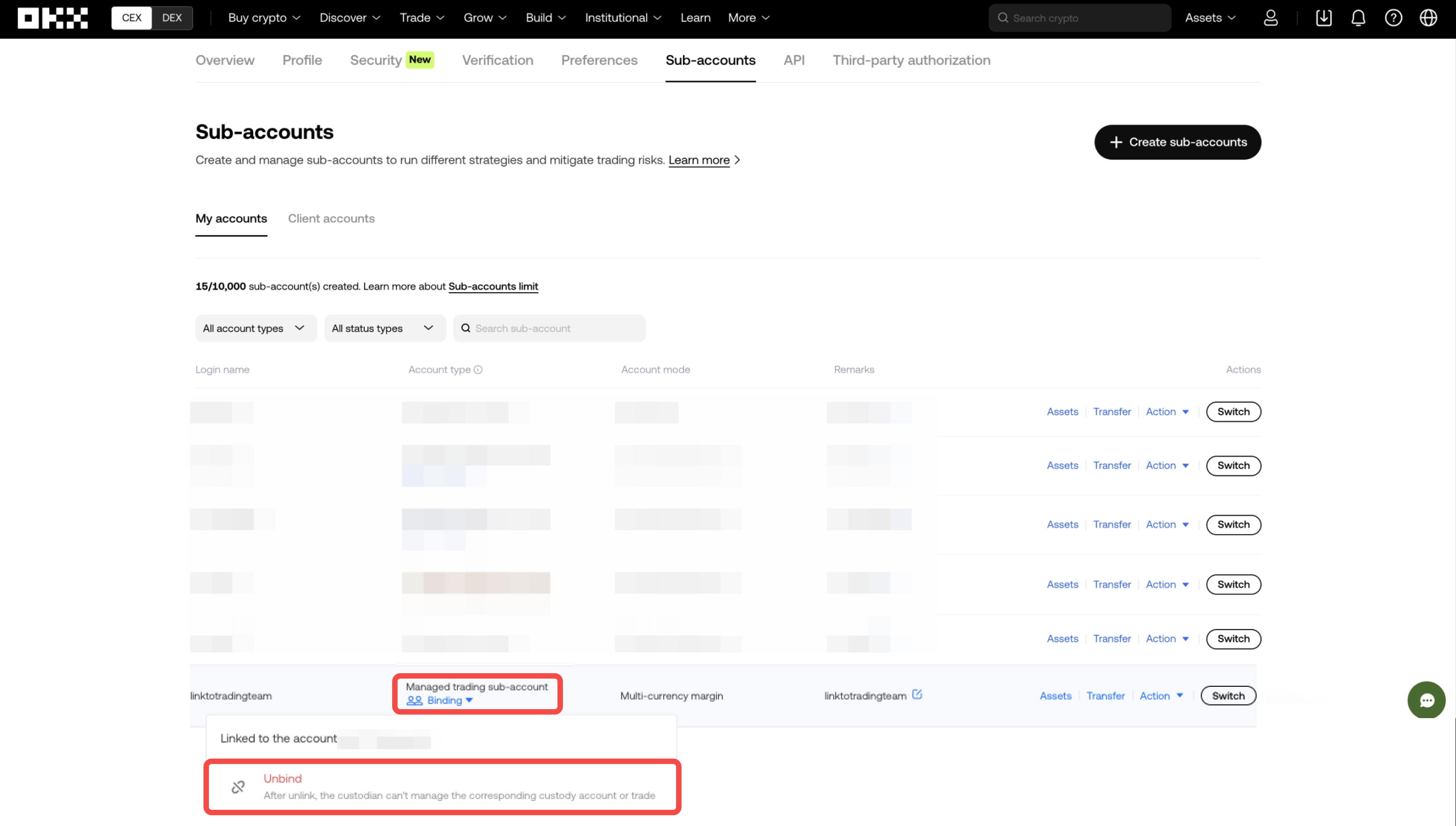Switch to DEX mode
The width and height of the screenshot is (1456, 826).
tap(172, 18)
